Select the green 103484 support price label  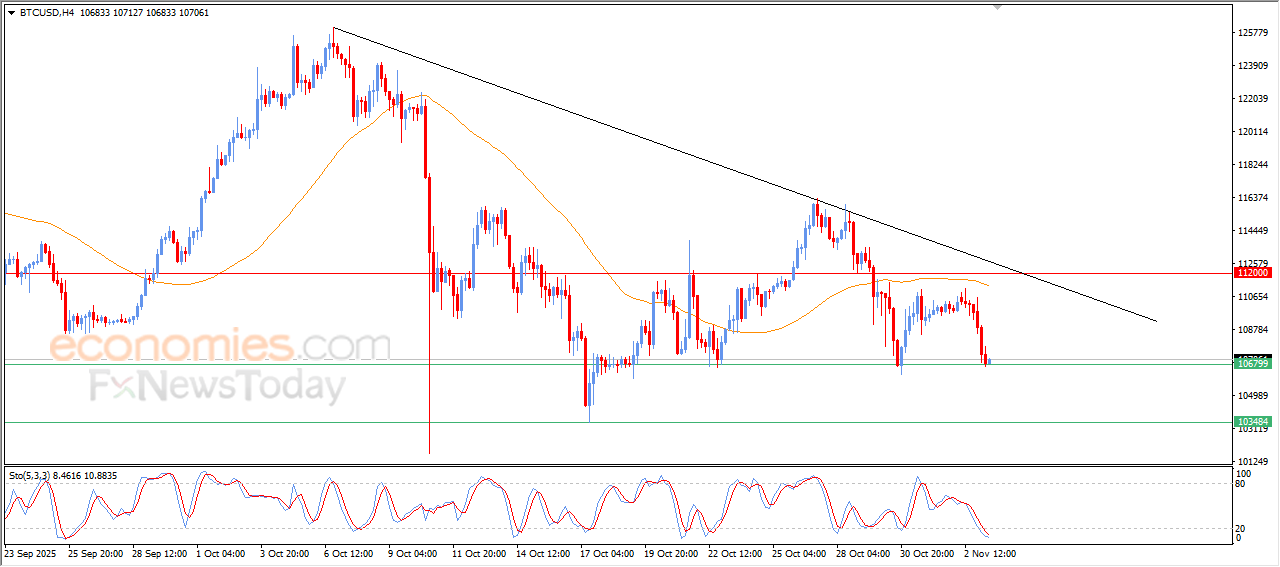(x=1253, y=422)
